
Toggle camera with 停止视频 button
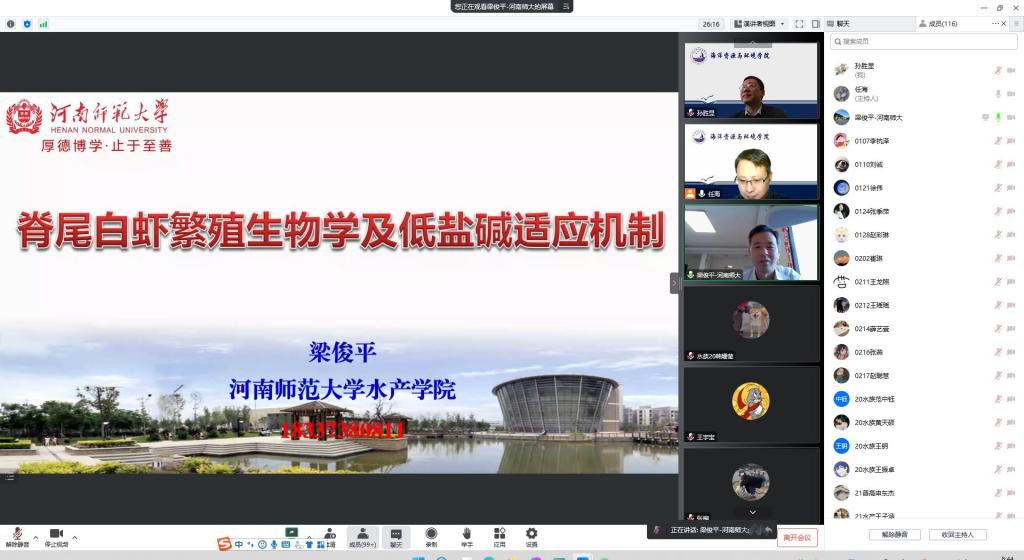pos(56,536)
